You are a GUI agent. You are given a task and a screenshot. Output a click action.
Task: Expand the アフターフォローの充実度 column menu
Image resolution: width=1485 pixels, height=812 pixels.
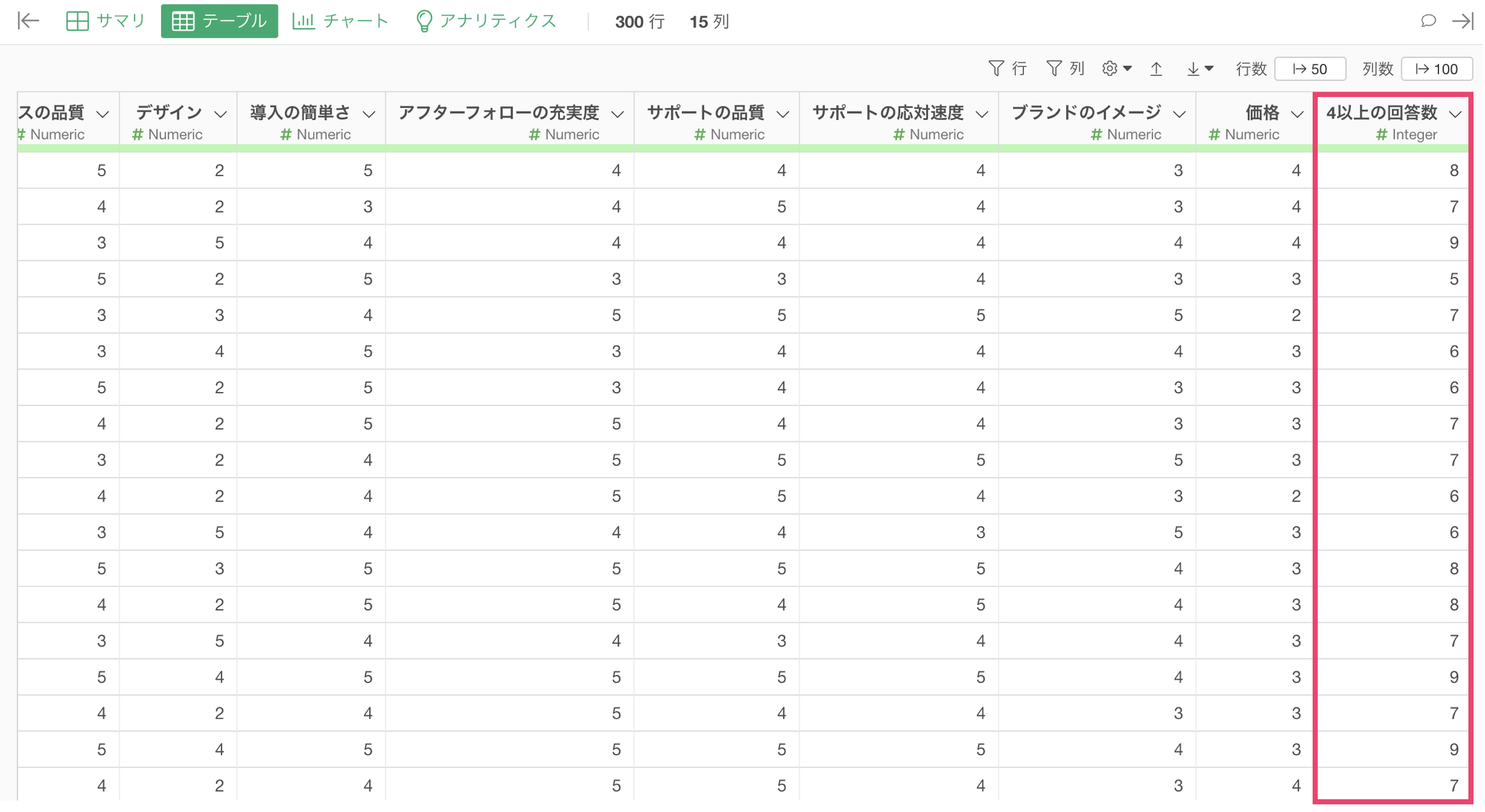(x=617, y=114)
